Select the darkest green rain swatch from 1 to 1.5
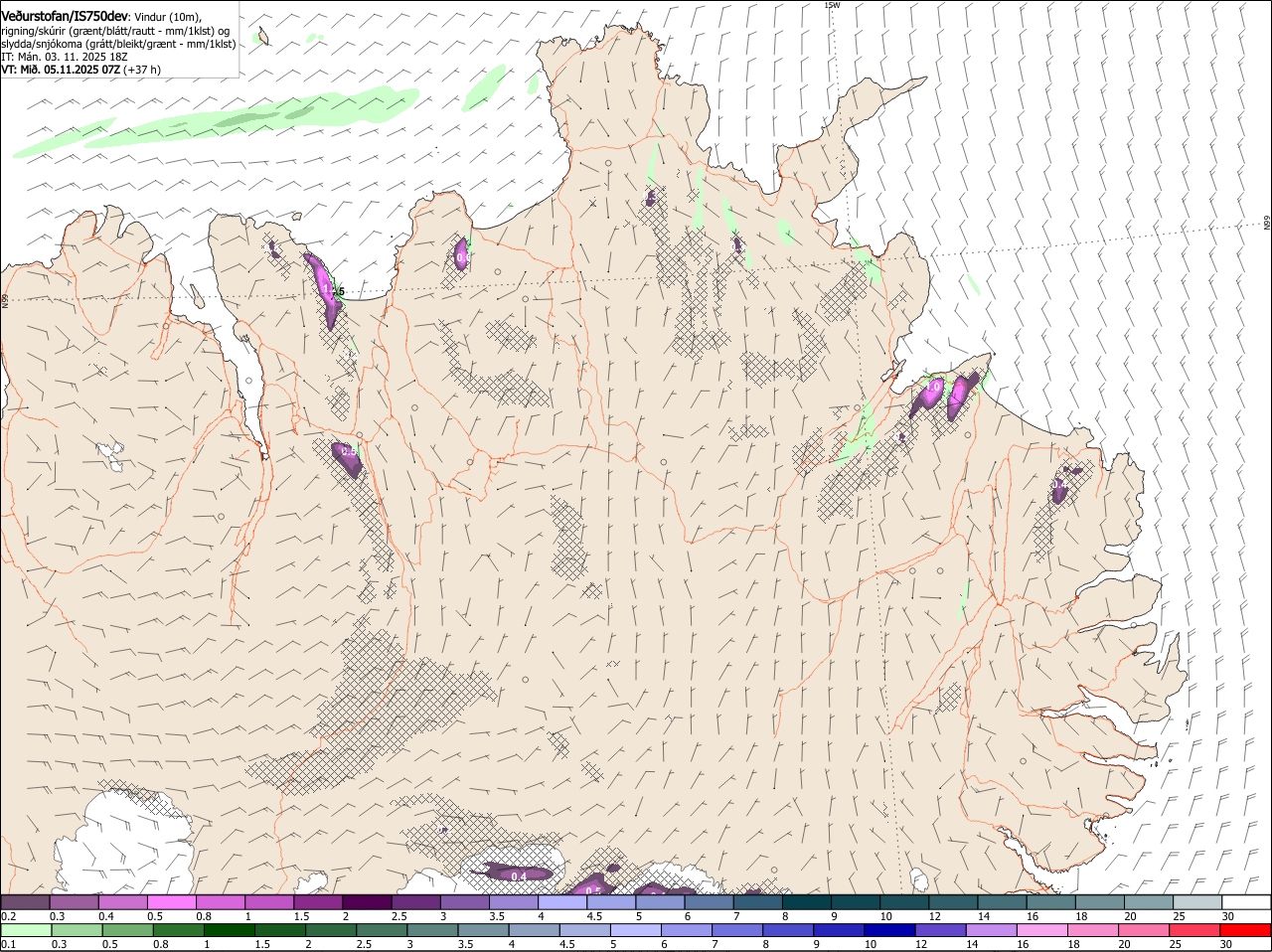This screenshot has height=952, width=1272. [230, 930]
